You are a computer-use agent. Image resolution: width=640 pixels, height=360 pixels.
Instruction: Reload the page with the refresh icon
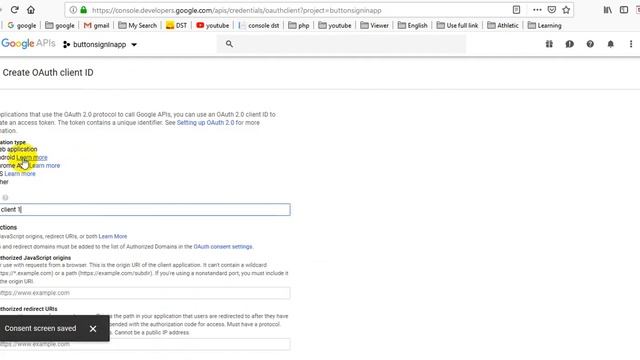15,10
